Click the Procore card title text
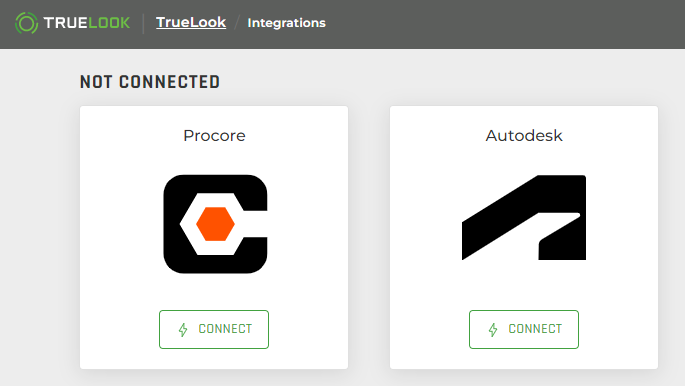 click(214, 136)
